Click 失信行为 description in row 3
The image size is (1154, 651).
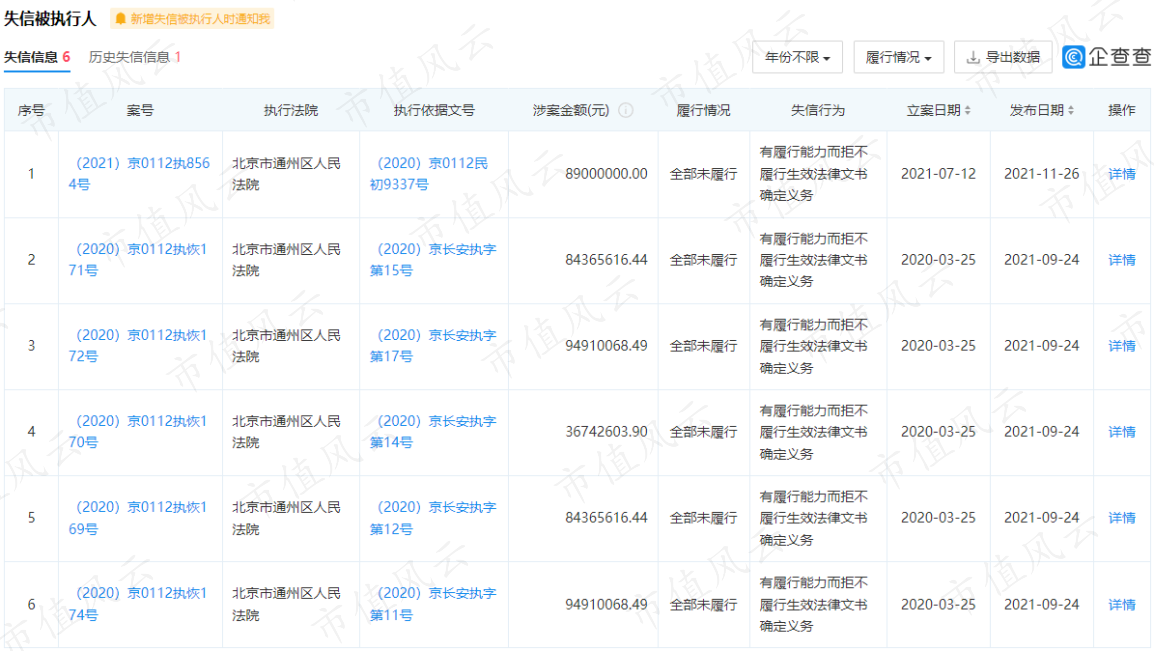[813, 346]
